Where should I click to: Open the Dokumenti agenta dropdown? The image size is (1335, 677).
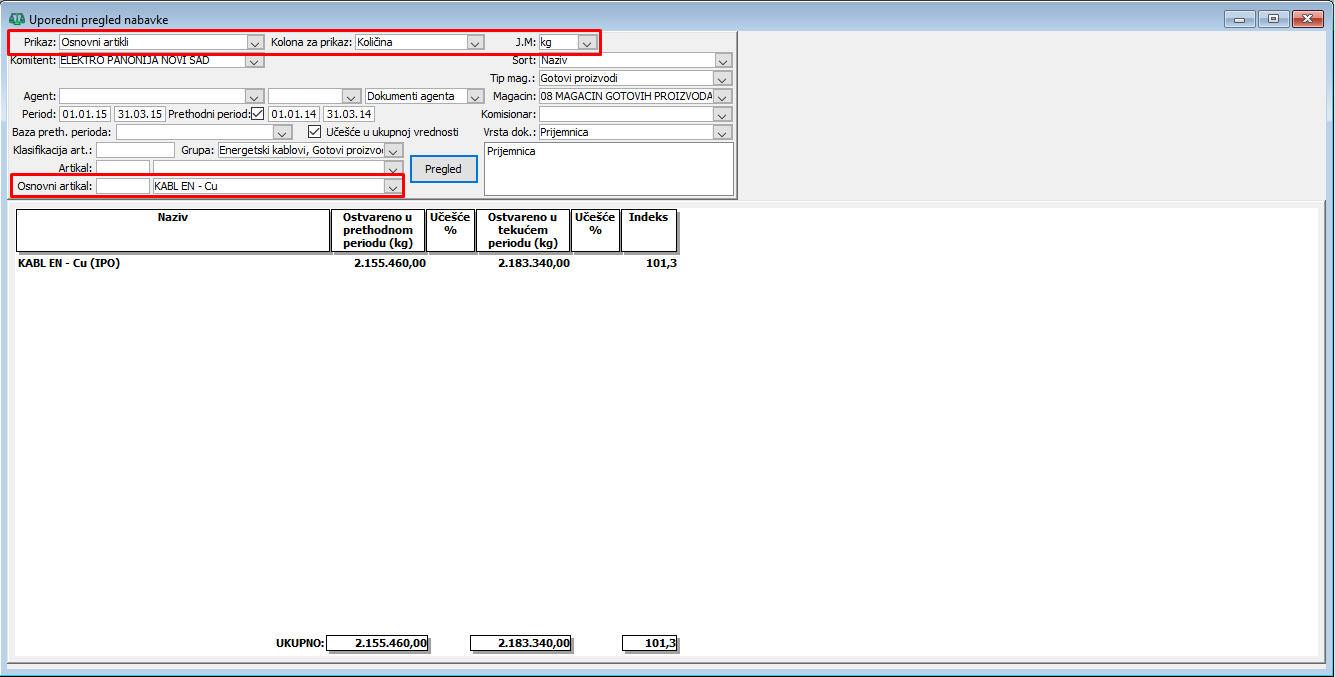pyautogui.click(x=475, y=97)
